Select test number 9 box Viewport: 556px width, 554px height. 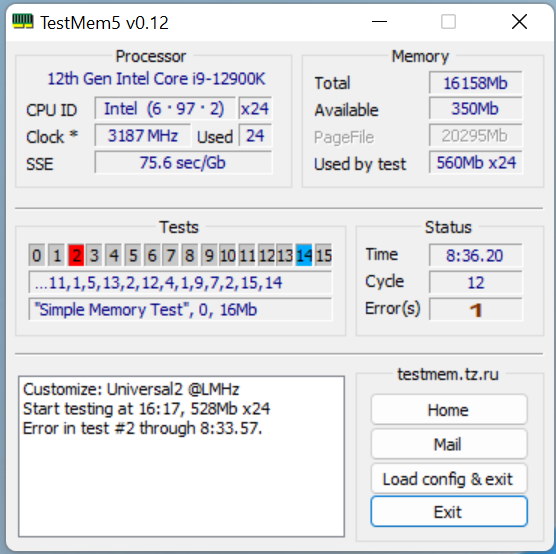[209, 255]
